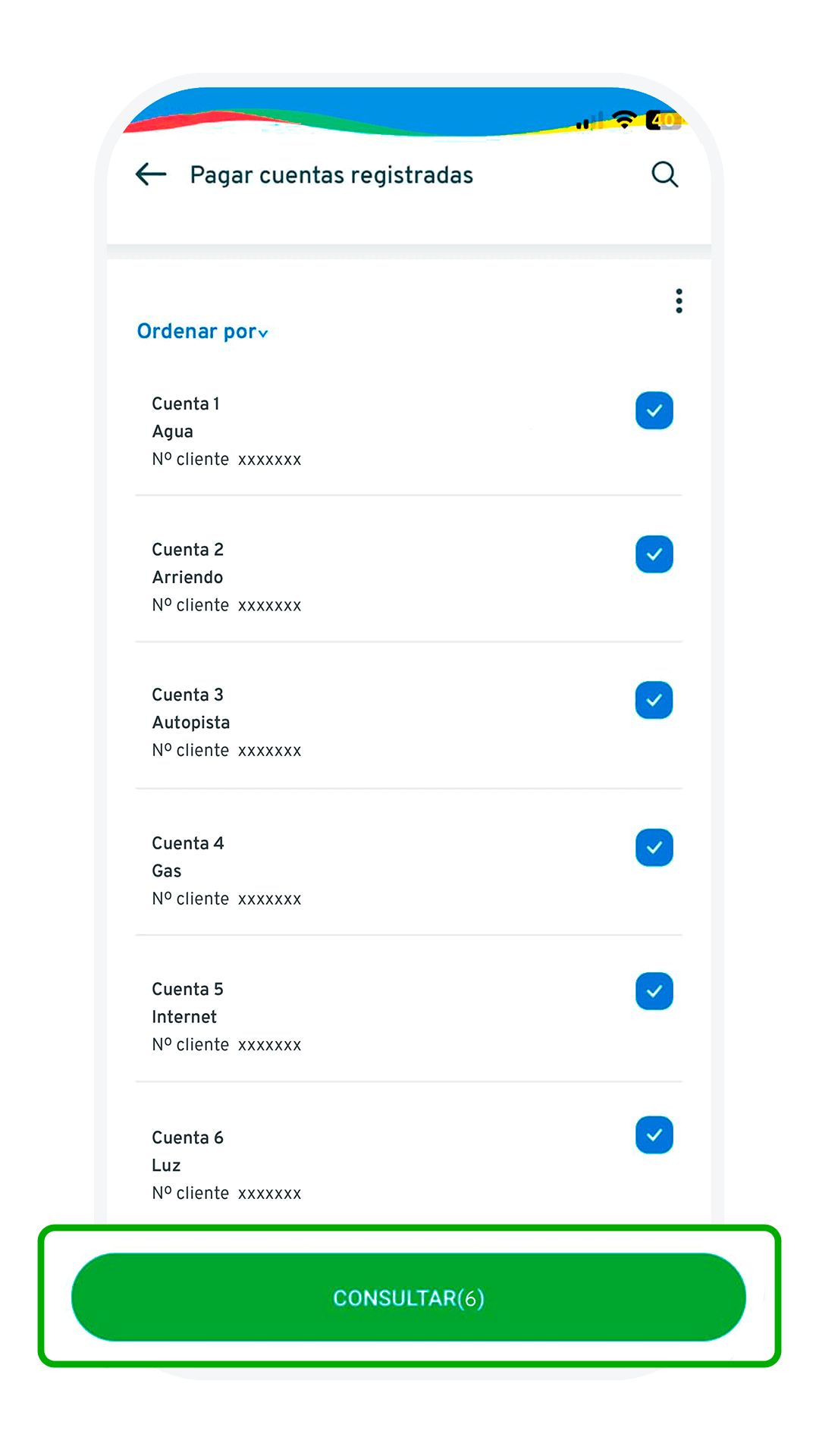Uncheck the Cuenta 2 Arriendo checkbox
819x1456 pixels.
pyautogui.click(x=654, y=554)
